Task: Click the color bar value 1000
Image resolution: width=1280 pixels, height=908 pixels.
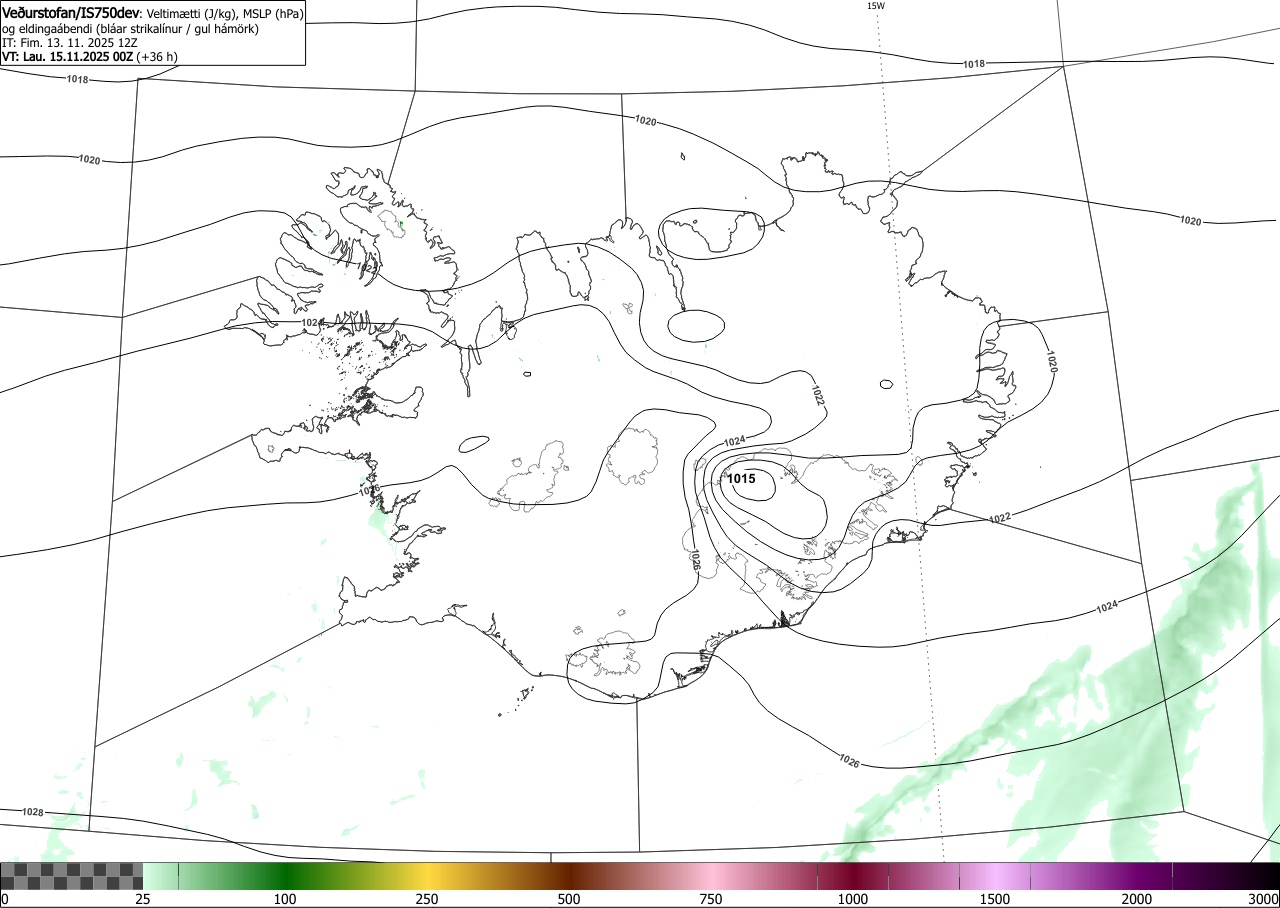Action: pos(853,899)
